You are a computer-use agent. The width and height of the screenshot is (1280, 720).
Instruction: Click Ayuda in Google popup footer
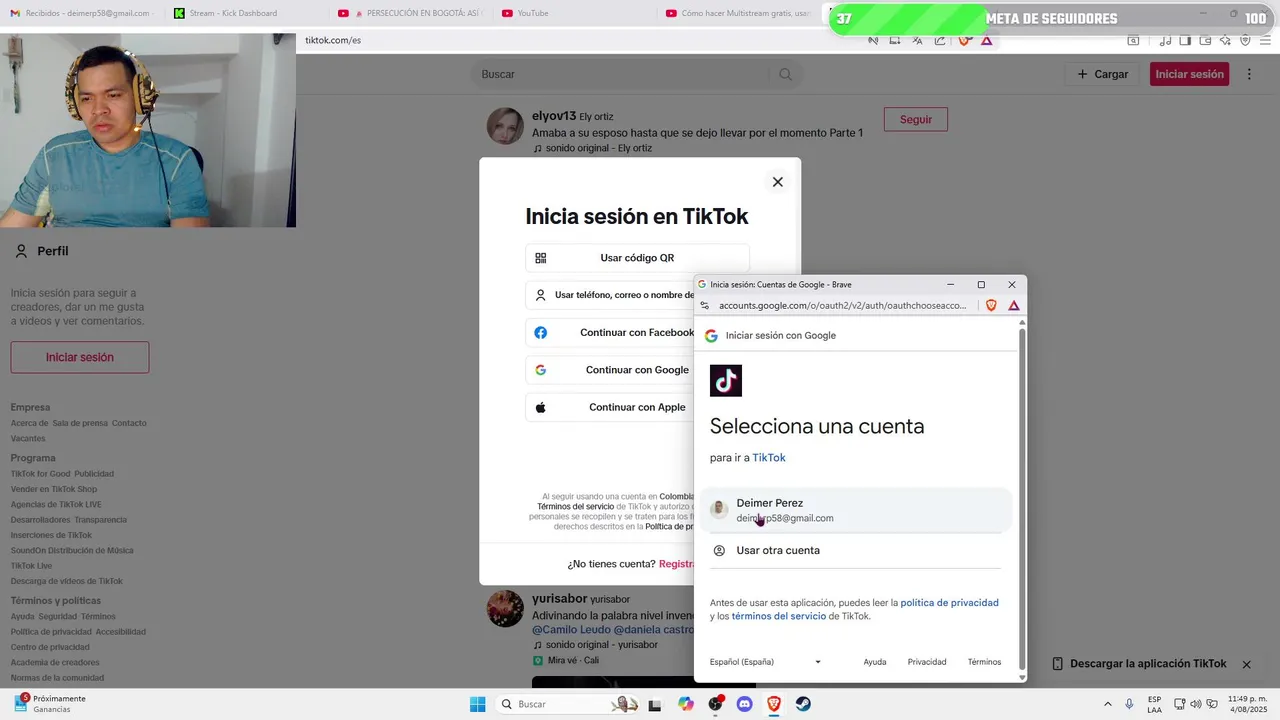[x=875, y=662]
